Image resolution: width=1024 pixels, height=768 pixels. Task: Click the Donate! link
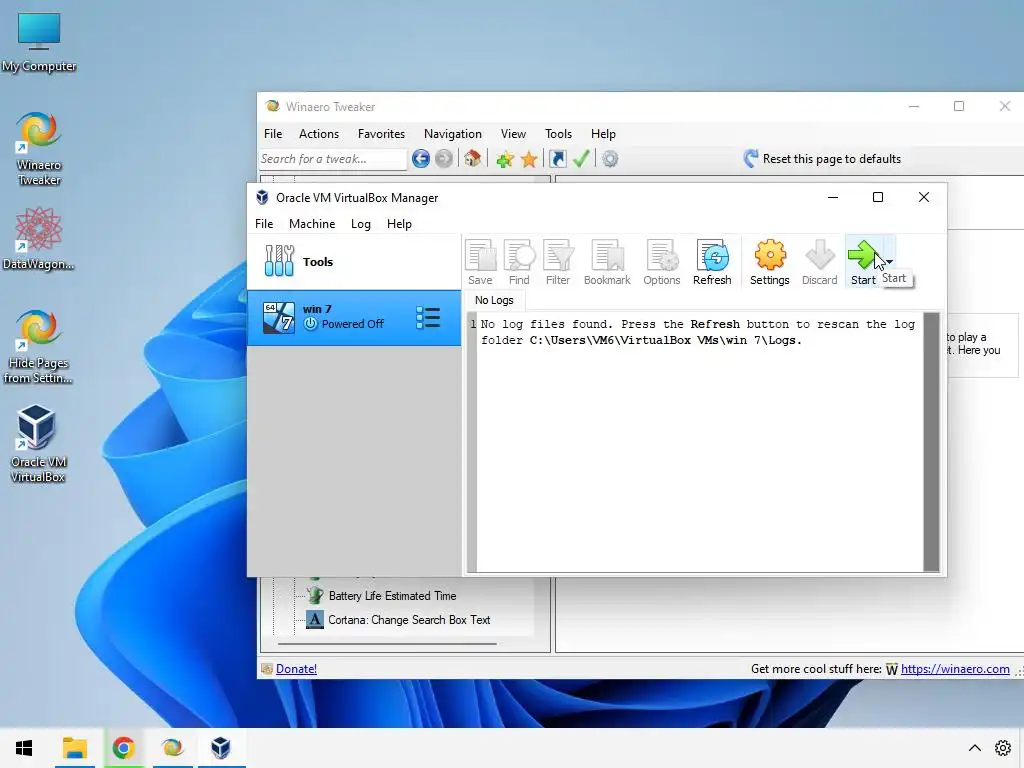tap(296, 669)
